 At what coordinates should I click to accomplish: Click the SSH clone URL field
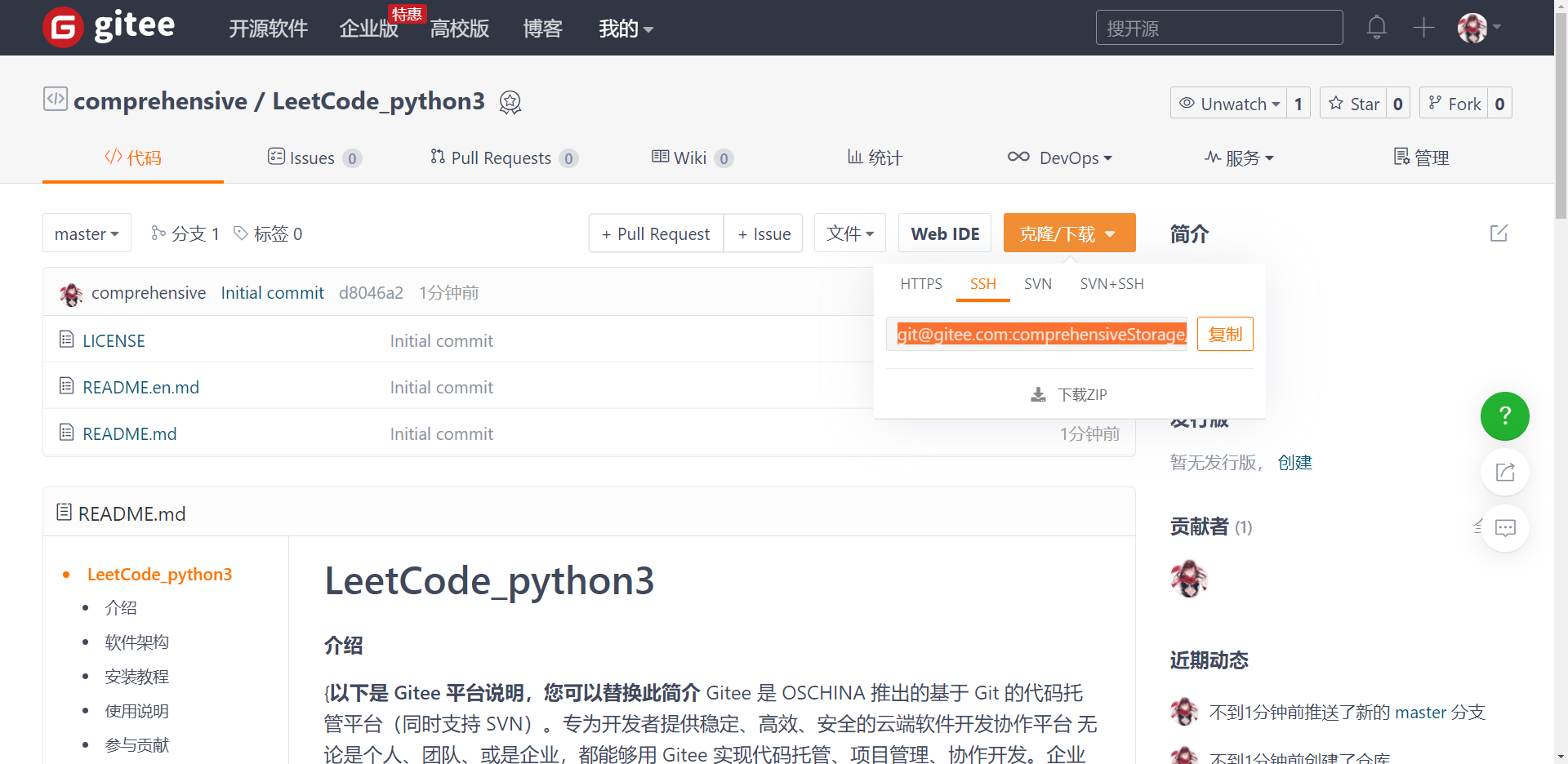pos(1036,334)
